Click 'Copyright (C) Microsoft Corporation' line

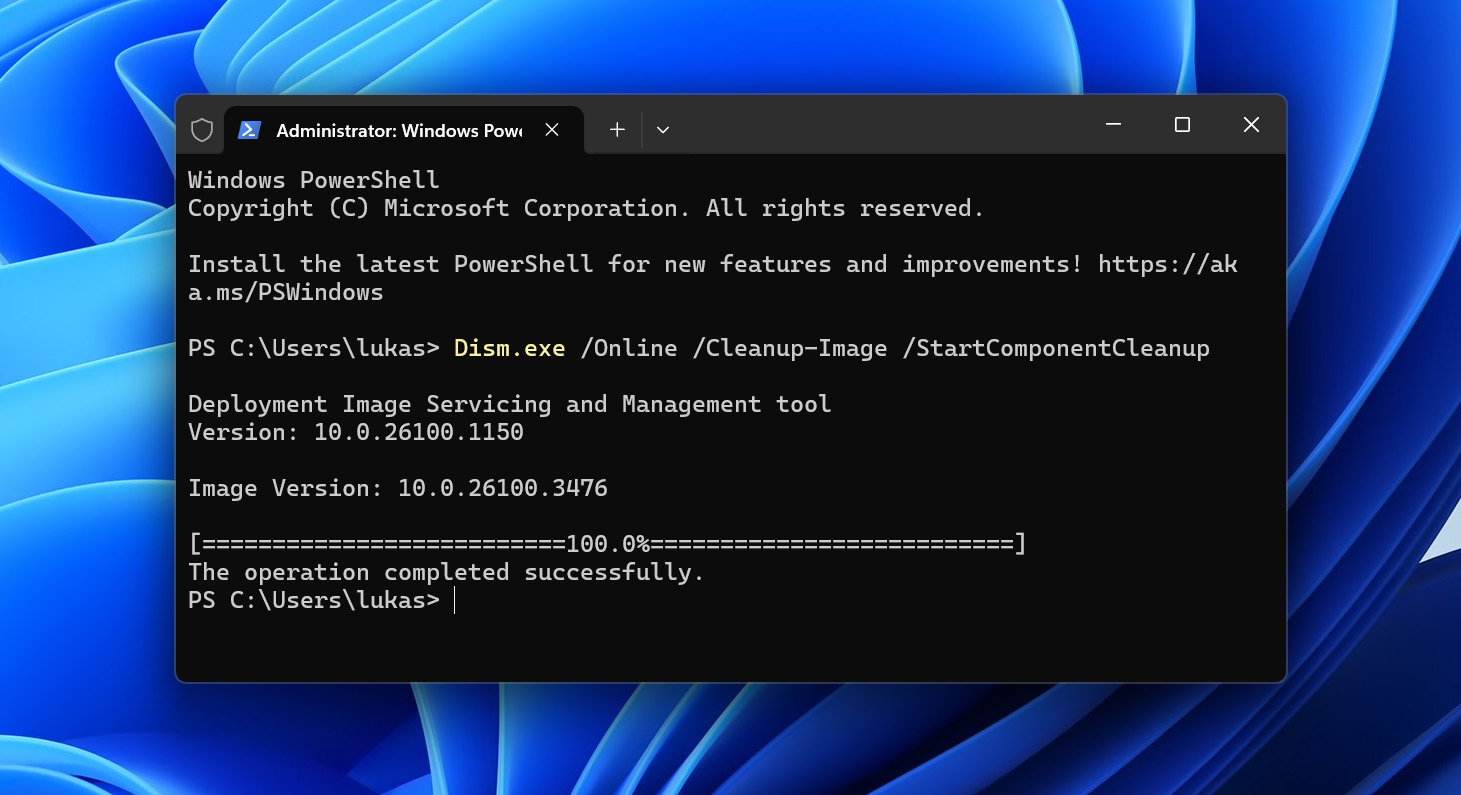[586, 208]
